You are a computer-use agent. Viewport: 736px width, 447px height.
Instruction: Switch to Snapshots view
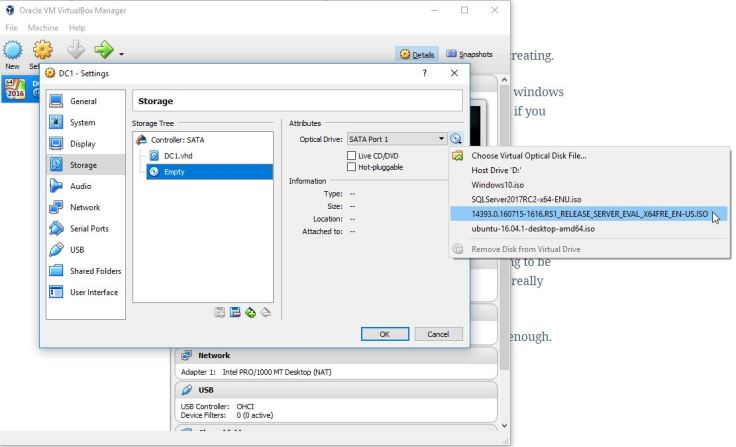[x=469, y=54]
